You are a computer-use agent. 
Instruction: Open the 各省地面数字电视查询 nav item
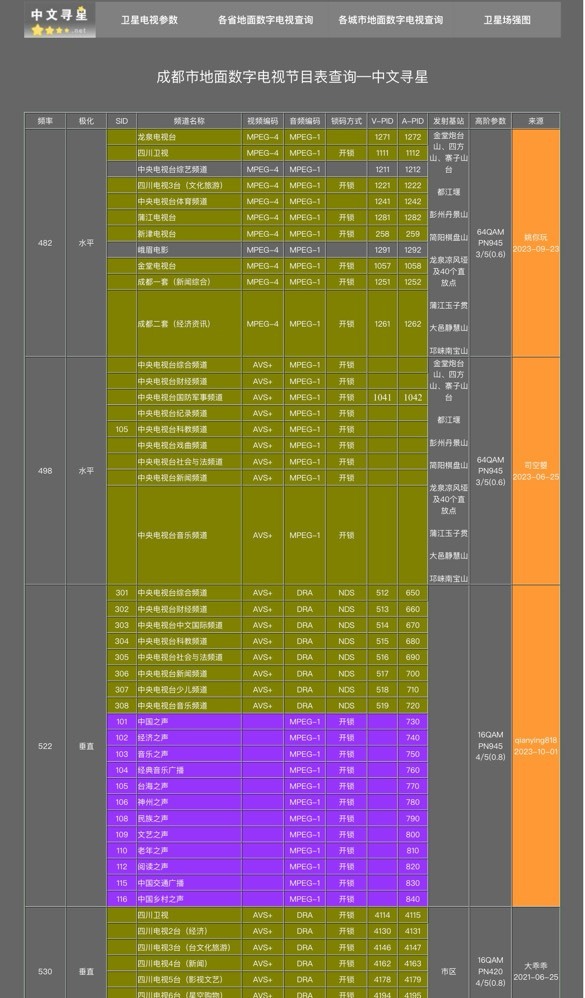265,20
